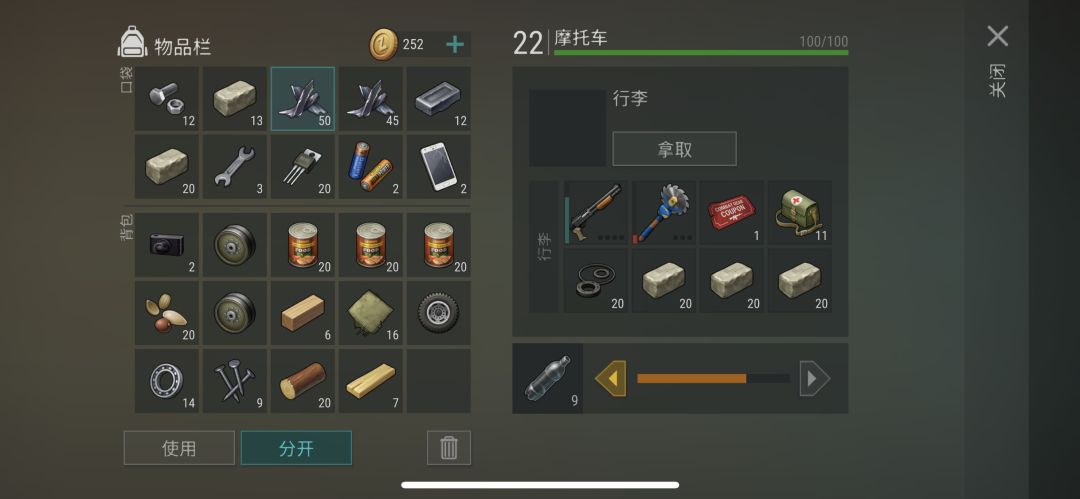The height and width of the screenshot is (499, 1080).
Task: Tap the right gray arrow of fuel bar
Action: [815, 378]
